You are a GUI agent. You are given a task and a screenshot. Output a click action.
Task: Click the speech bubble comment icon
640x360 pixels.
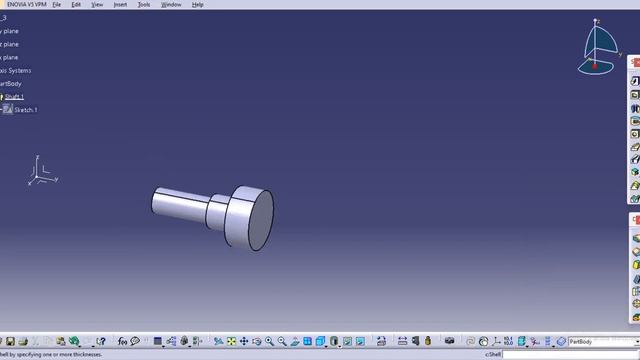[135, 341]
